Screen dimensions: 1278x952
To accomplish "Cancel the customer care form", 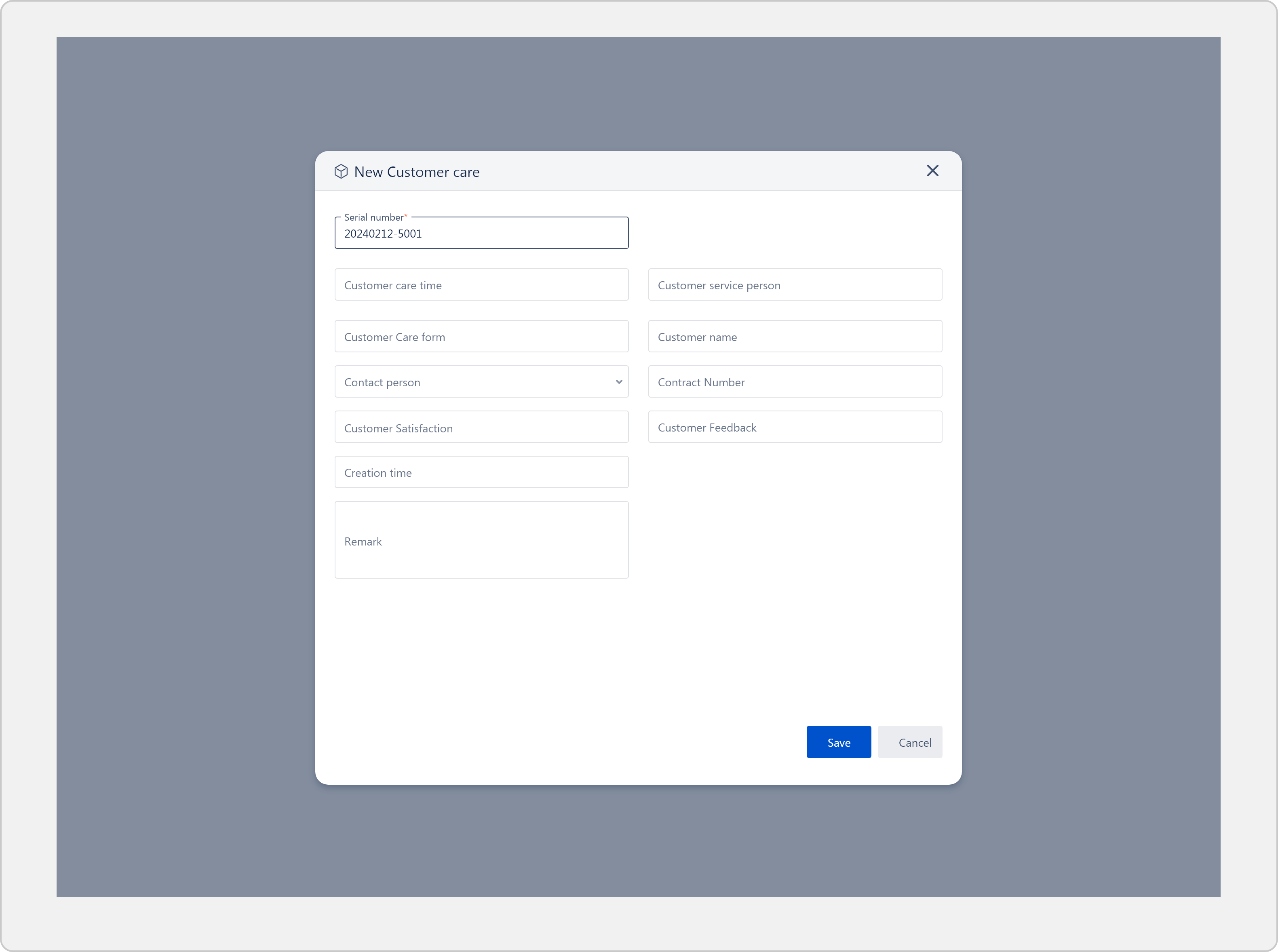I will [x=910, y=742].
